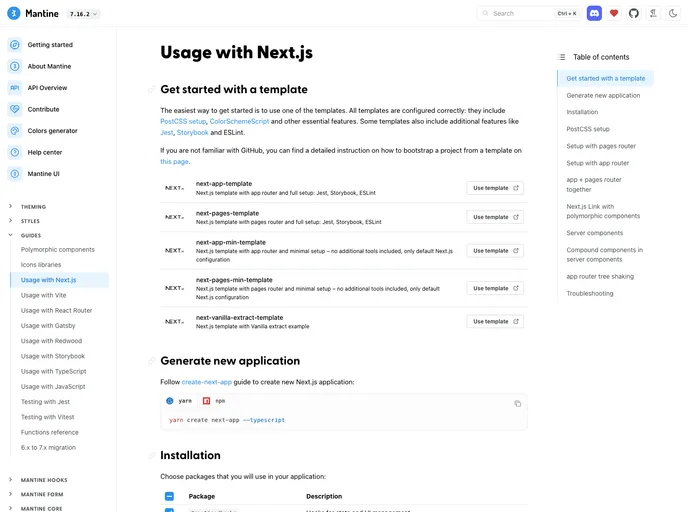Click Next logo of next-pages-template row
688x512 pixels.
(175, 217)
